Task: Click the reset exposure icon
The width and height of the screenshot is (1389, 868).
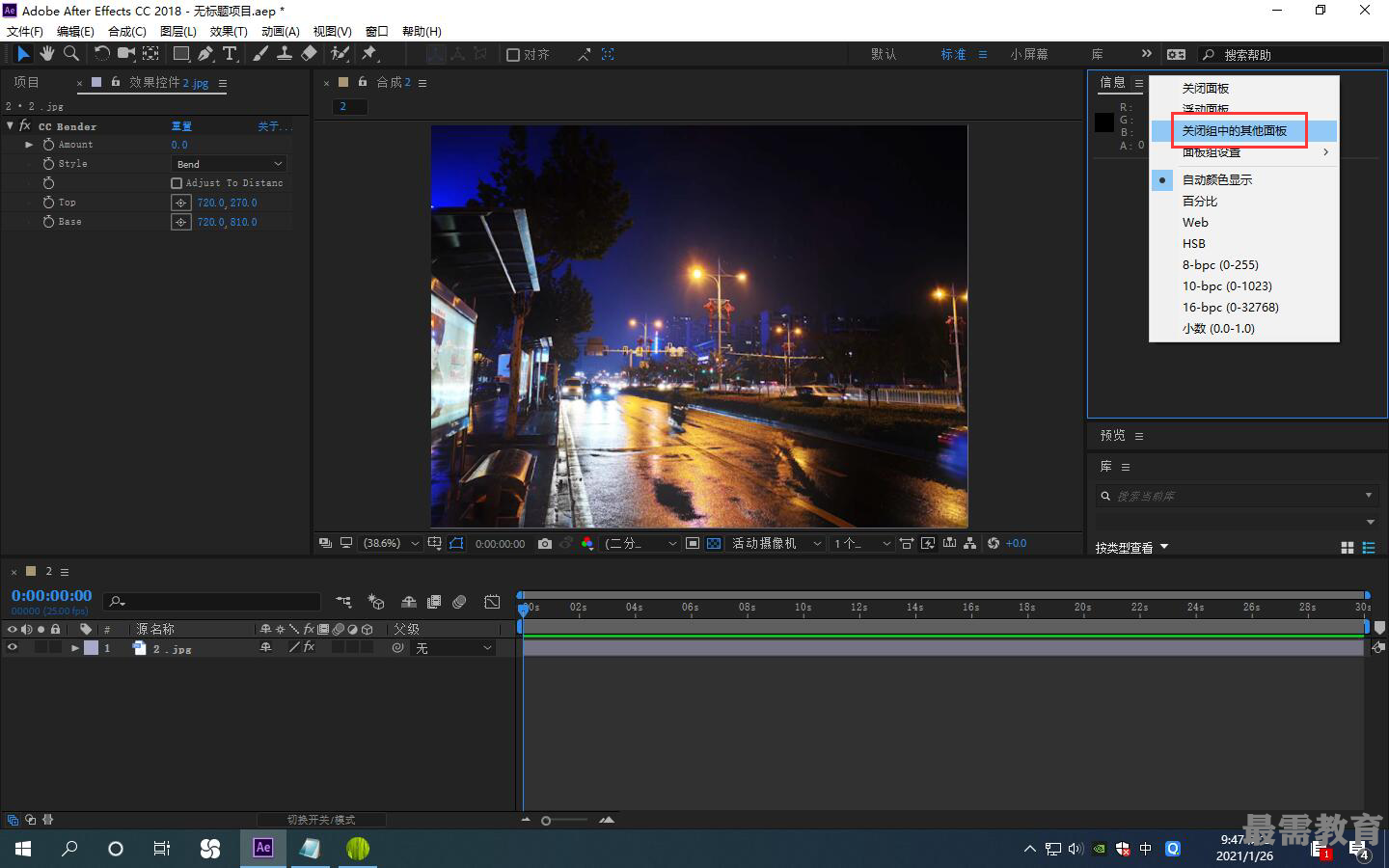Action: (x=994, y=544)
